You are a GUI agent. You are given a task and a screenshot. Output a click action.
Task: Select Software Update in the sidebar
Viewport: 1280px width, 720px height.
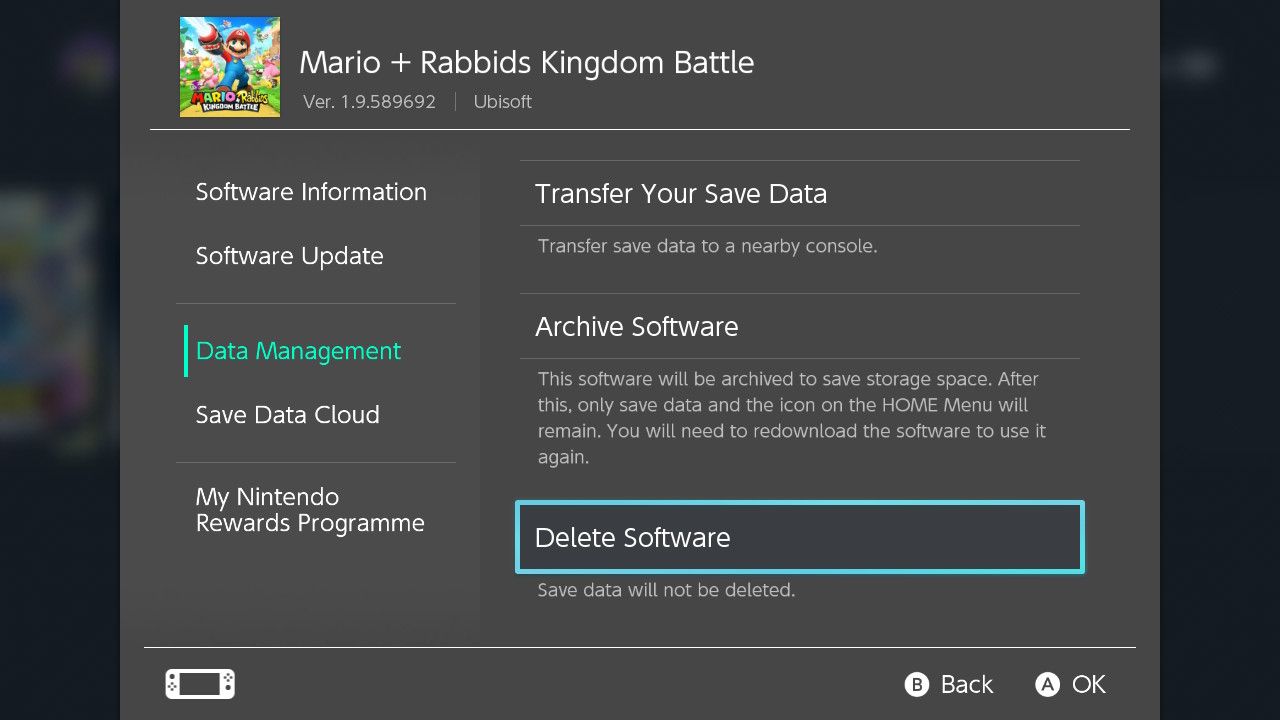289,256
